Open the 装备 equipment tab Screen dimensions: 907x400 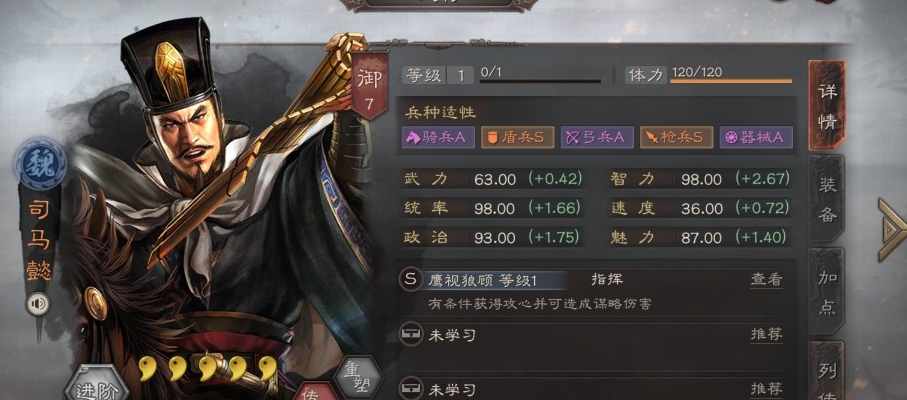pos(827,199)
